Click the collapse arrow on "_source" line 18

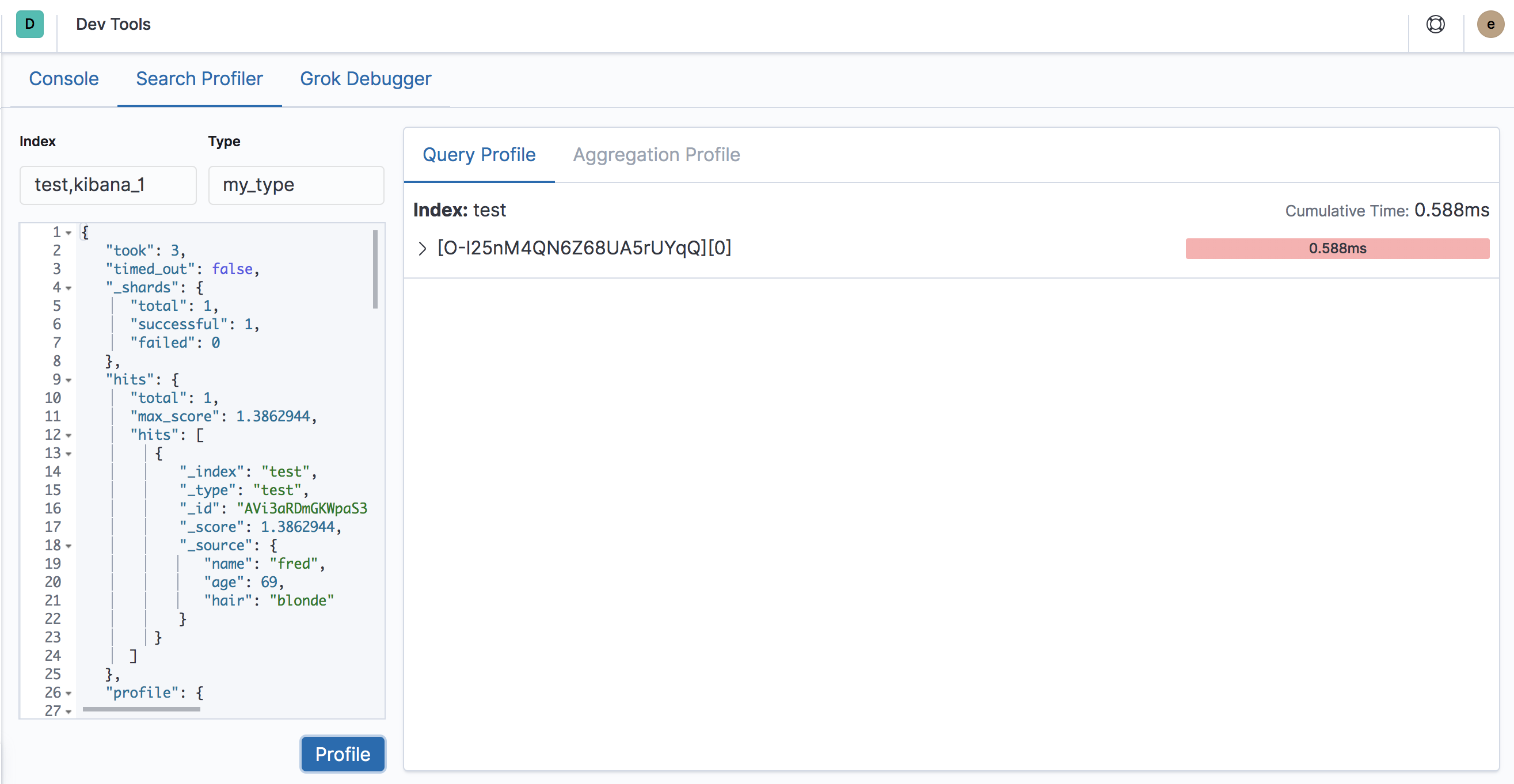(x=69, y=547)
